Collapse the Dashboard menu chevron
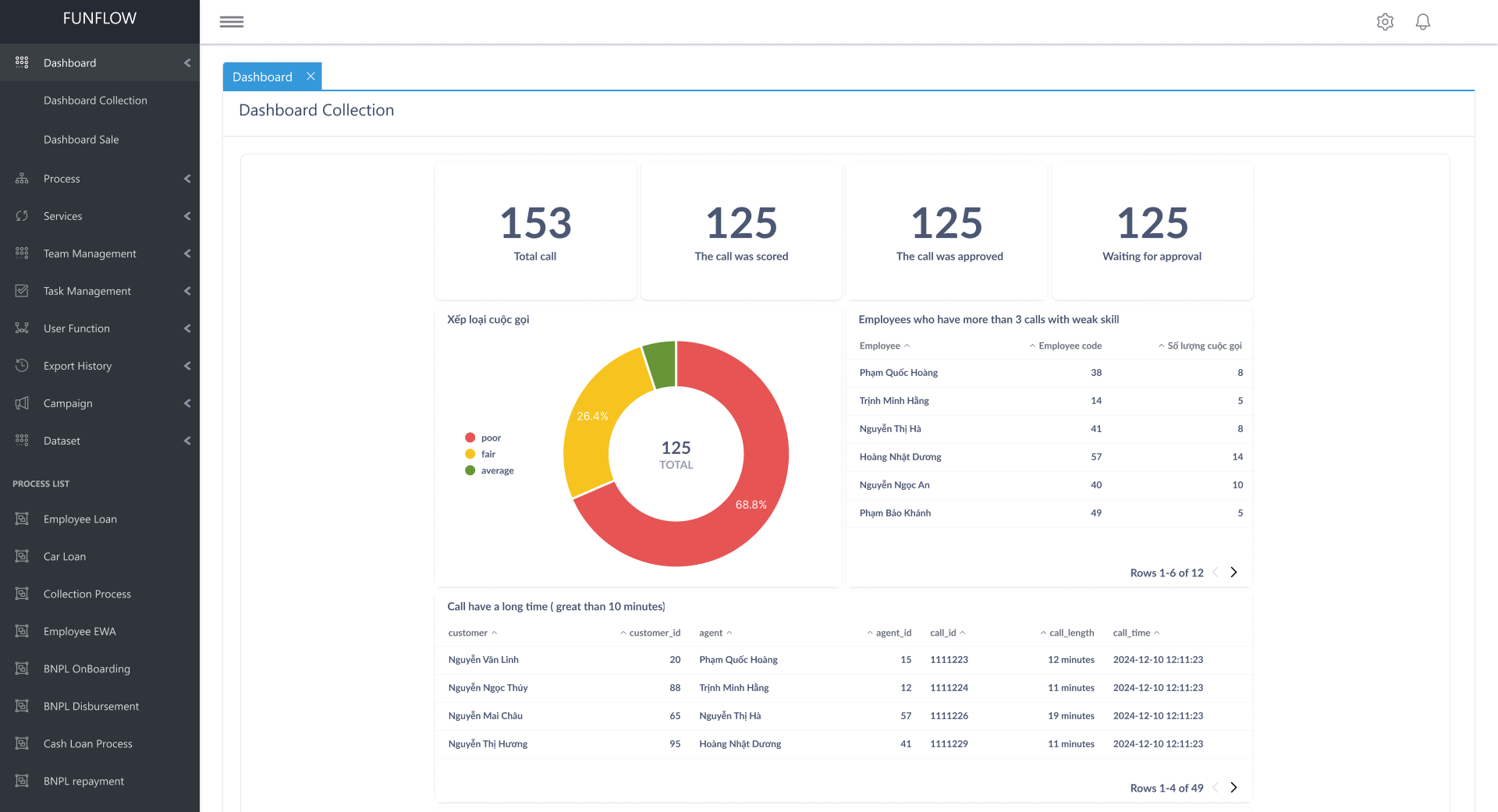 pyautogui.click(x=187, y=63)
